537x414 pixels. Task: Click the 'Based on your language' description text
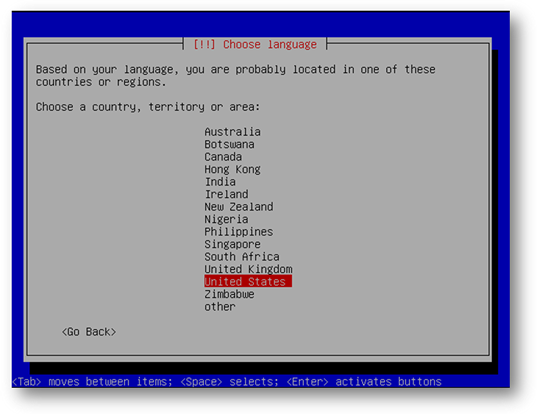pyautogui.click(x=236, y=76)
